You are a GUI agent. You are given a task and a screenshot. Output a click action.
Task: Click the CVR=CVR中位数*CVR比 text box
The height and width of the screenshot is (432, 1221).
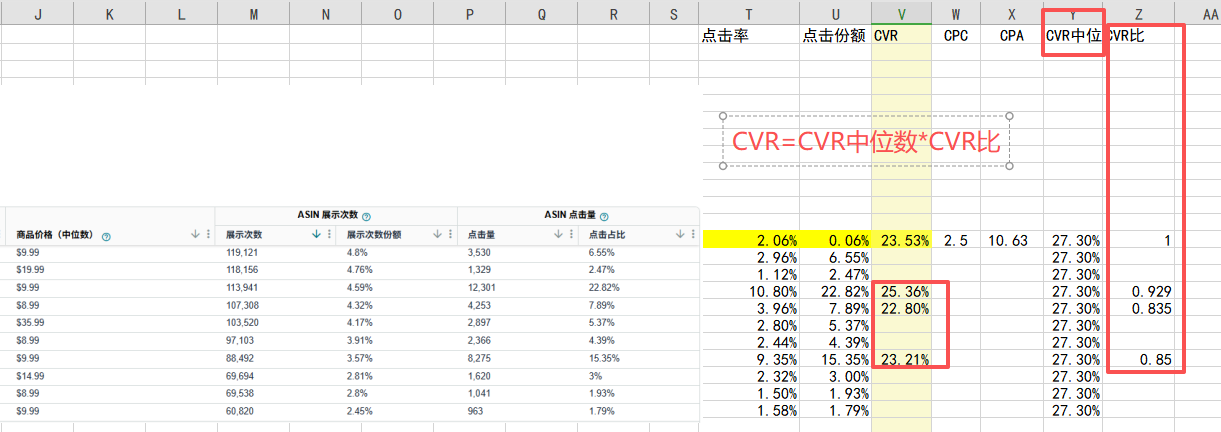click(x=866, y=141)
